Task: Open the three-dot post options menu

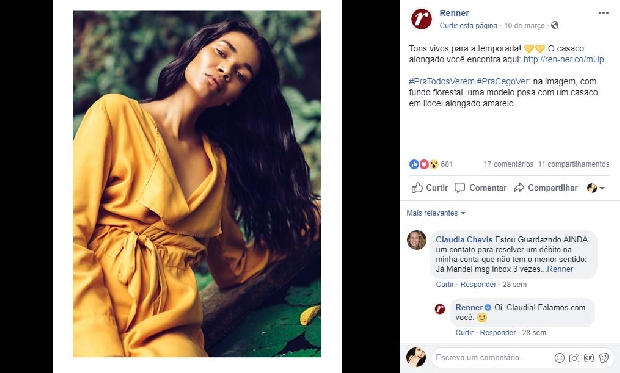Action: 603,13
